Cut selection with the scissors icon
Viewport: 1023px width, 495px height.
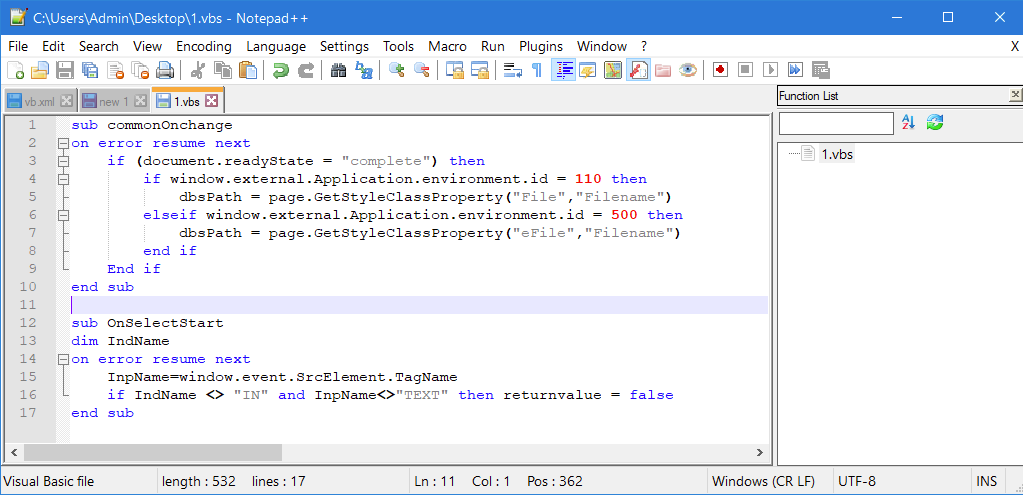(x=199, y=70)
